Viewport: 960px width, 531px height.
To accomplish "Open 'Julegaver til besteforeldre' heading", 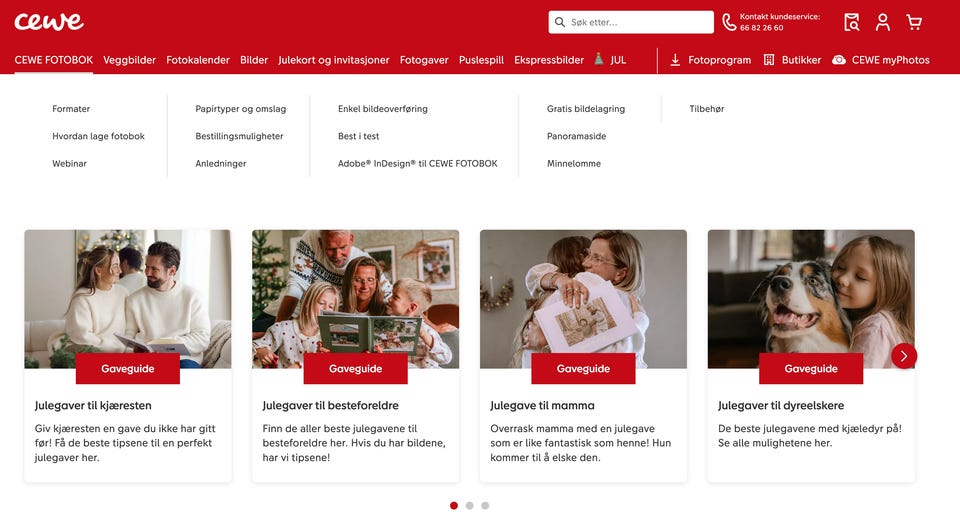I will [x=331, y=405].
